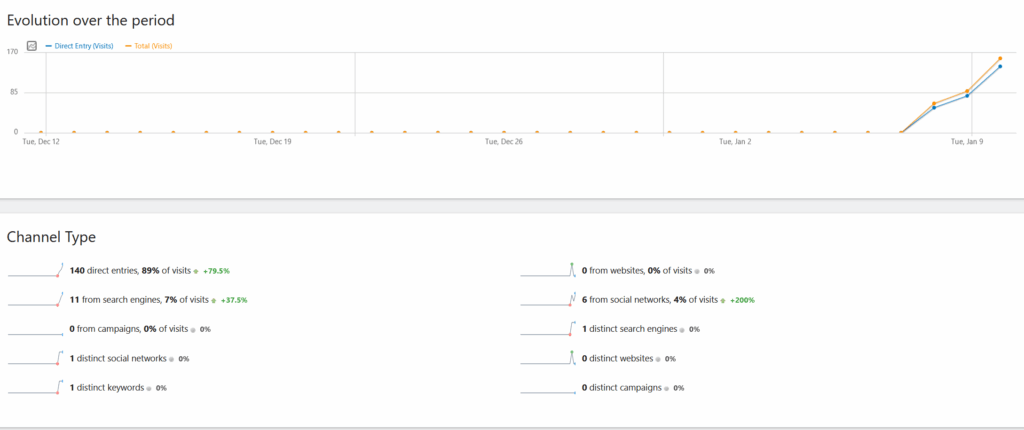Screen dimensions: 1024x430
Task: Open the metrics picker icon beside chart legend
Action: pyautogui.click(x=32, y=46)
